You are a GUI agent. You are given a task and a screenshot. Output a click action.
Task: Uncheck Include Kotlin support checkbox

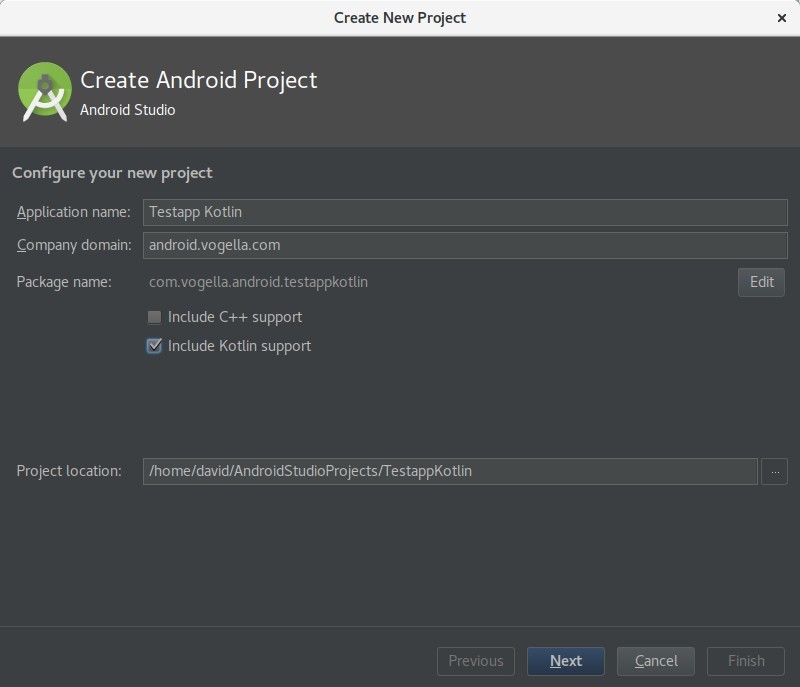(154, 346)
